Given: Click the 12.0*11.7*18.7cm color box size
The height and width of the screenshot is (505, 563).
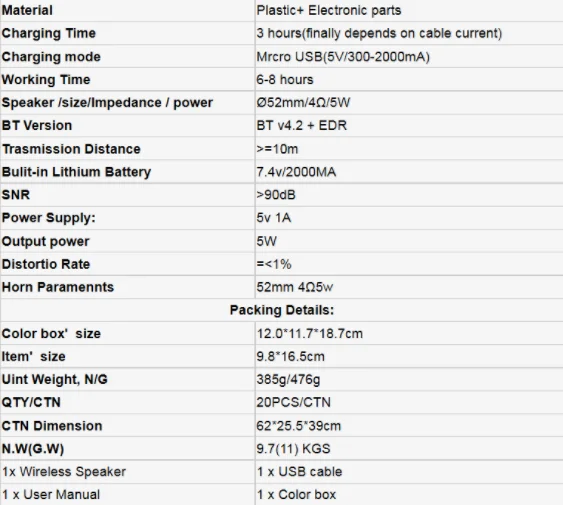Looking at the screenshot, I should point(310,333).
